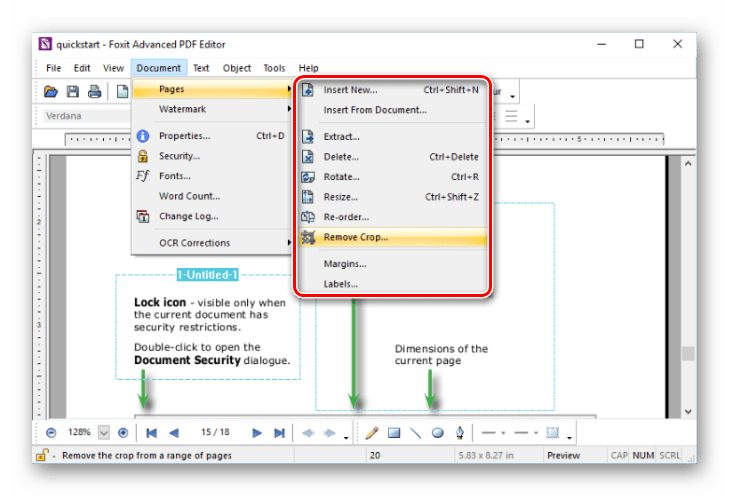This screenshot has width=729, height=496.
Task: Open the Verdana font dropdown
Action: tap(86, 115)
